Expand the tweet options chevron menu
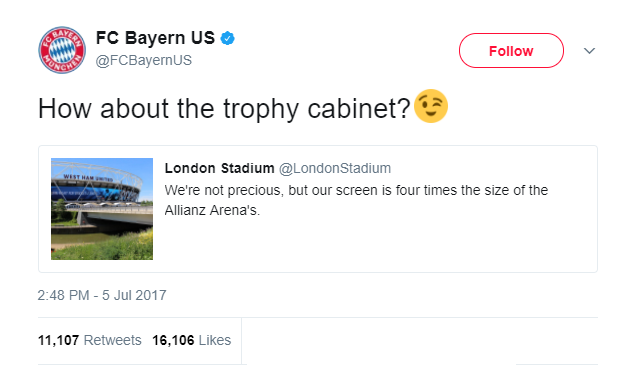The height and width of the screenshot is (369, 631). click(589, 51)
